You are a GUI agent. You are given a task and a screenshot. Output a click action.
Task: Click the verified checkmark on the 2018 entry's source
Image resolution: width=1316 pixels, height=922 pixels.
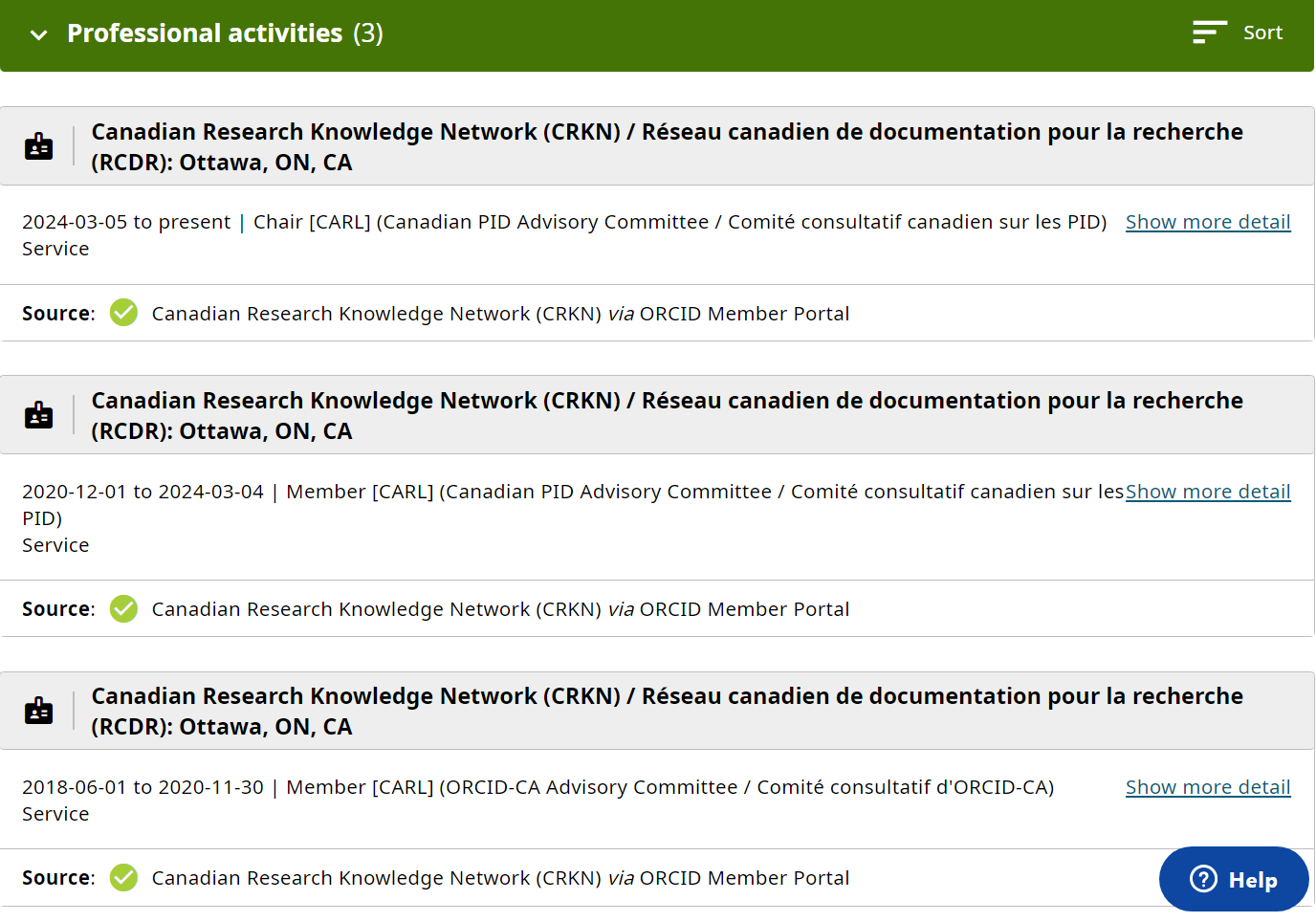[123, 877]
